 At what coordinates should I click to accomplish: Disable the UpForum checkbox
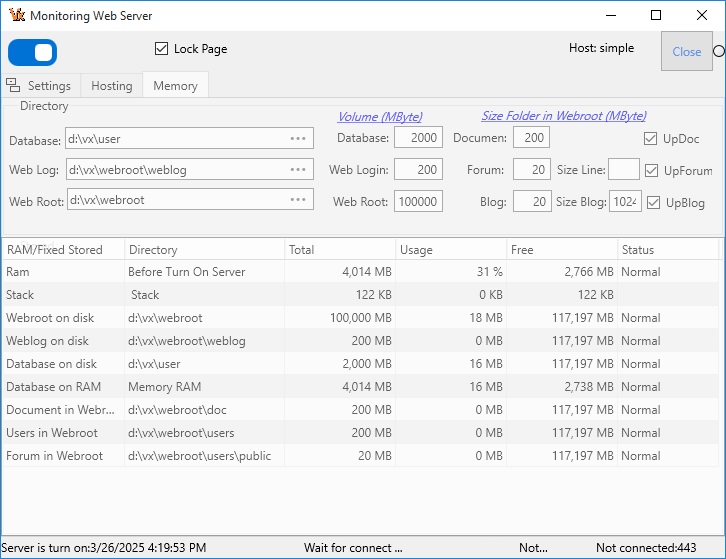[653, 171]
